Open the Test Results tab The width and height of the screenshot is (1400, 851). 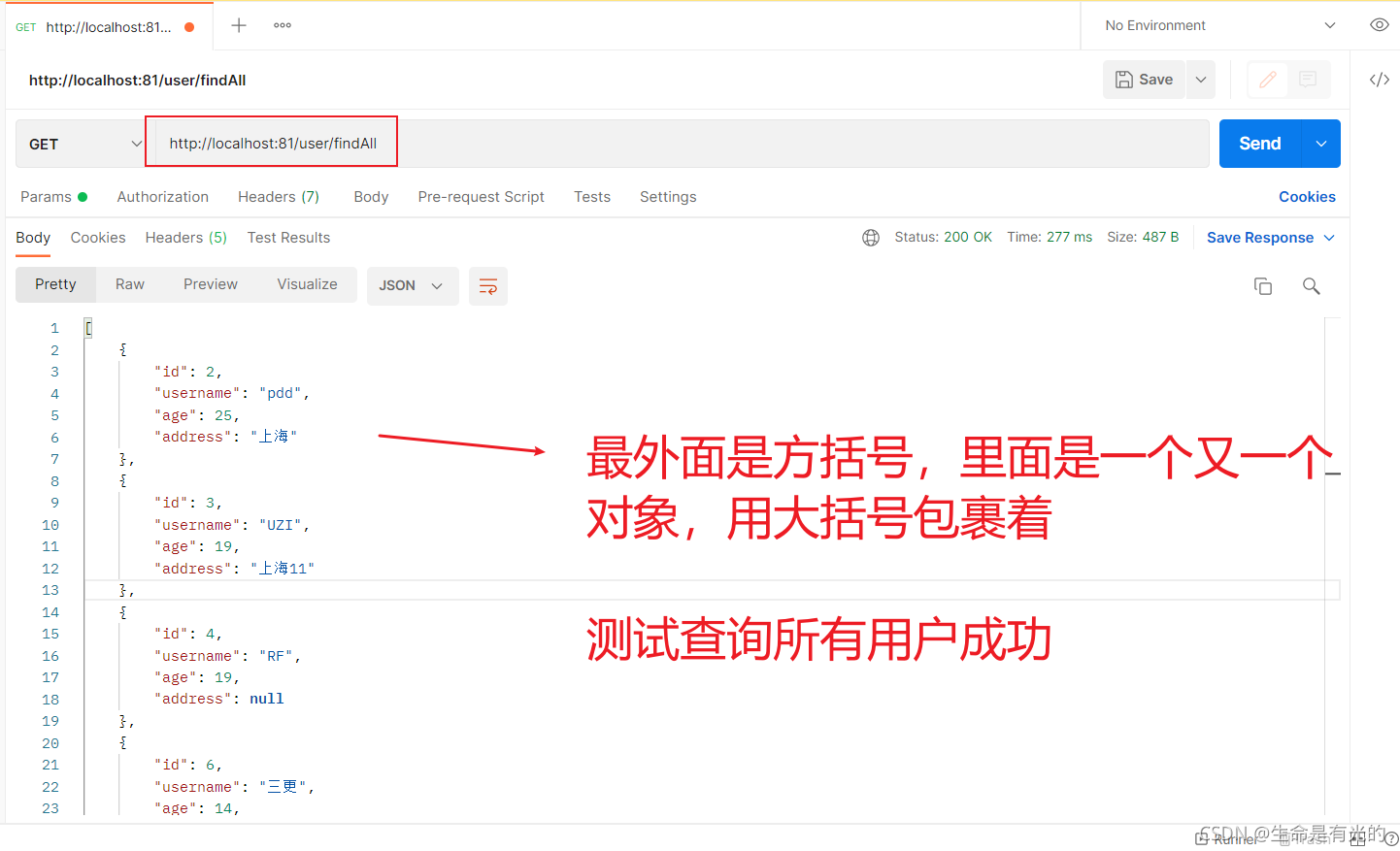[x=288, y=238]
